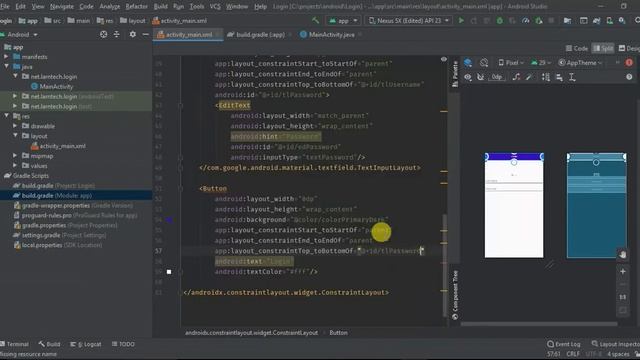This screenshot has width=640, height=360.
Task: Toggle the view options eye in design toolbar
Action: [x=468, y=77]
